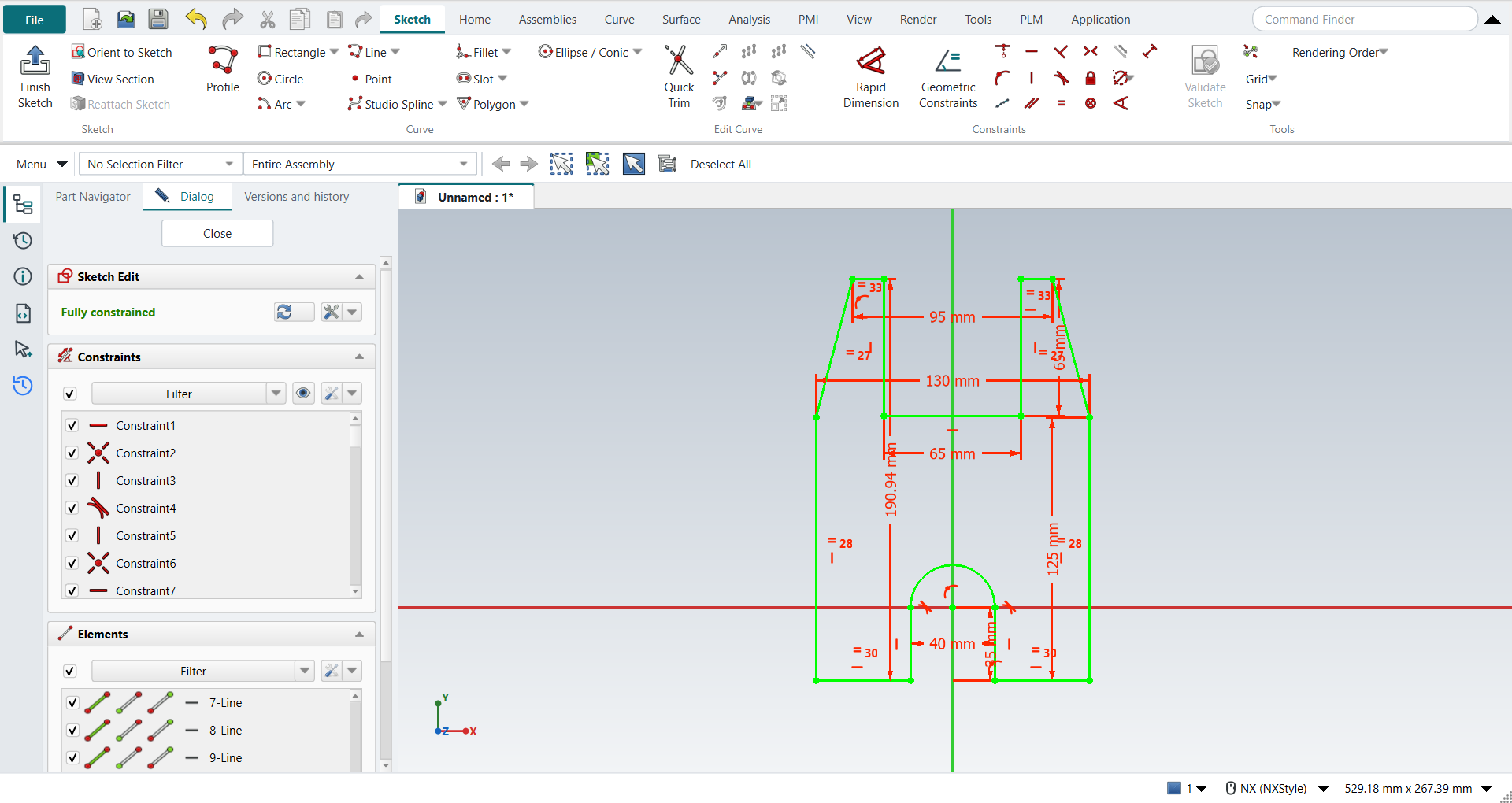Toggle the Constraint4 checkbox
Viewport: 1512px width, 803px height.
(x=72, y=508)
